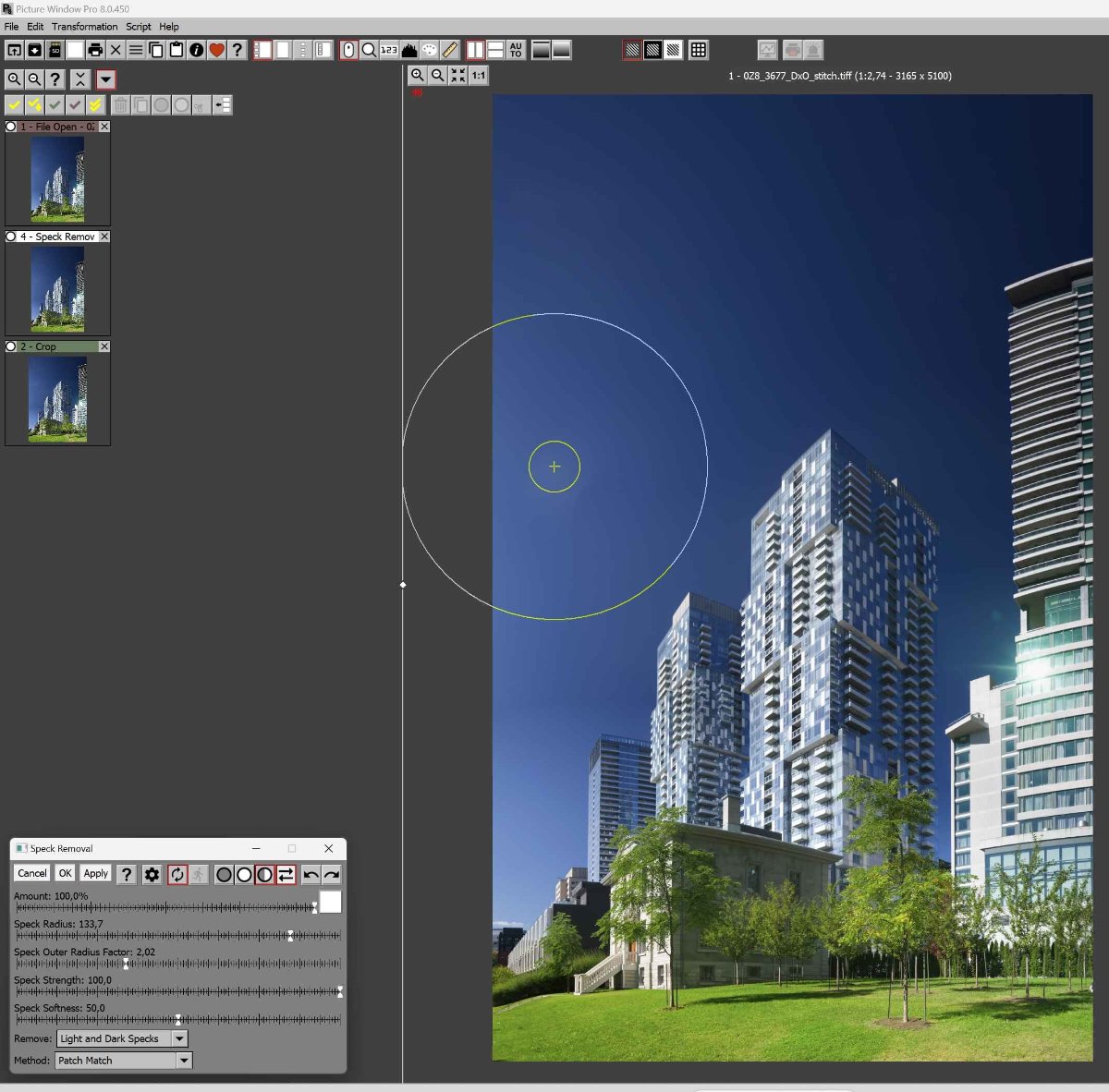Toggle radio button on Crop branch
Image resolution: width=1109 pixels, height=1092 pixels.
(x=11, y=346)
